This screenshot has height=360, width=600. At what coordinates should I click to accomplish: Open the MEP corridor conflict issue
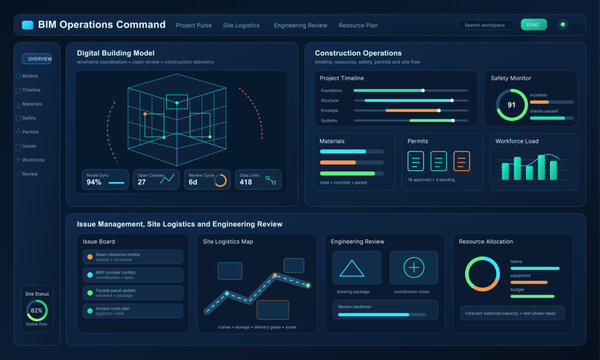133,275
